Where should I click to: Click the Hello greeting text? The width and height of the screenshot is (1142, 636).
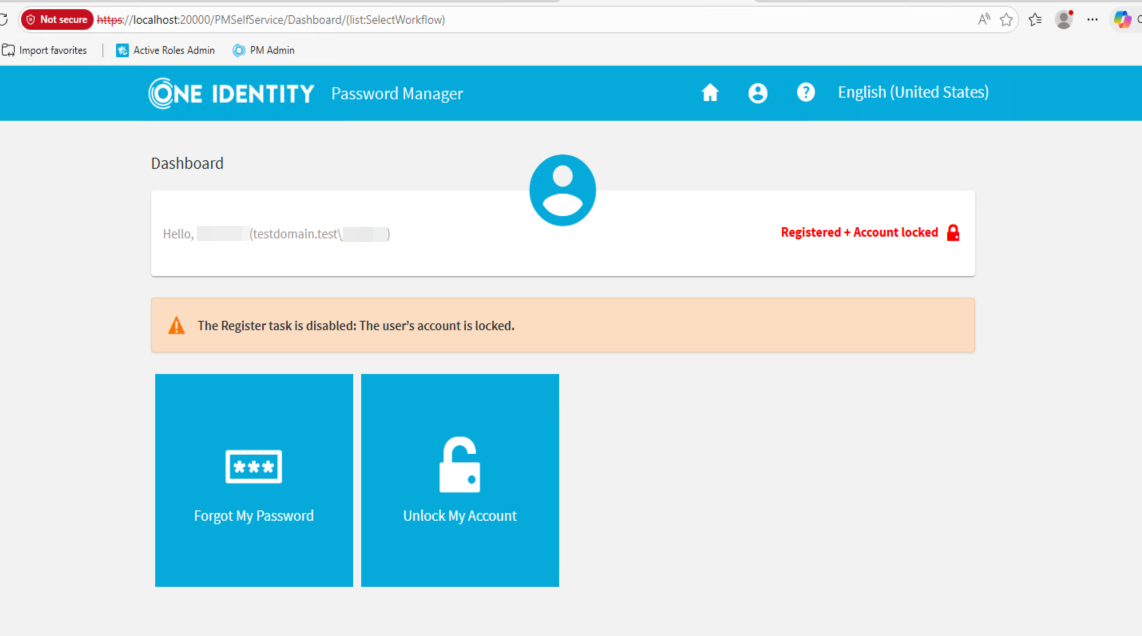pos(277,234)
